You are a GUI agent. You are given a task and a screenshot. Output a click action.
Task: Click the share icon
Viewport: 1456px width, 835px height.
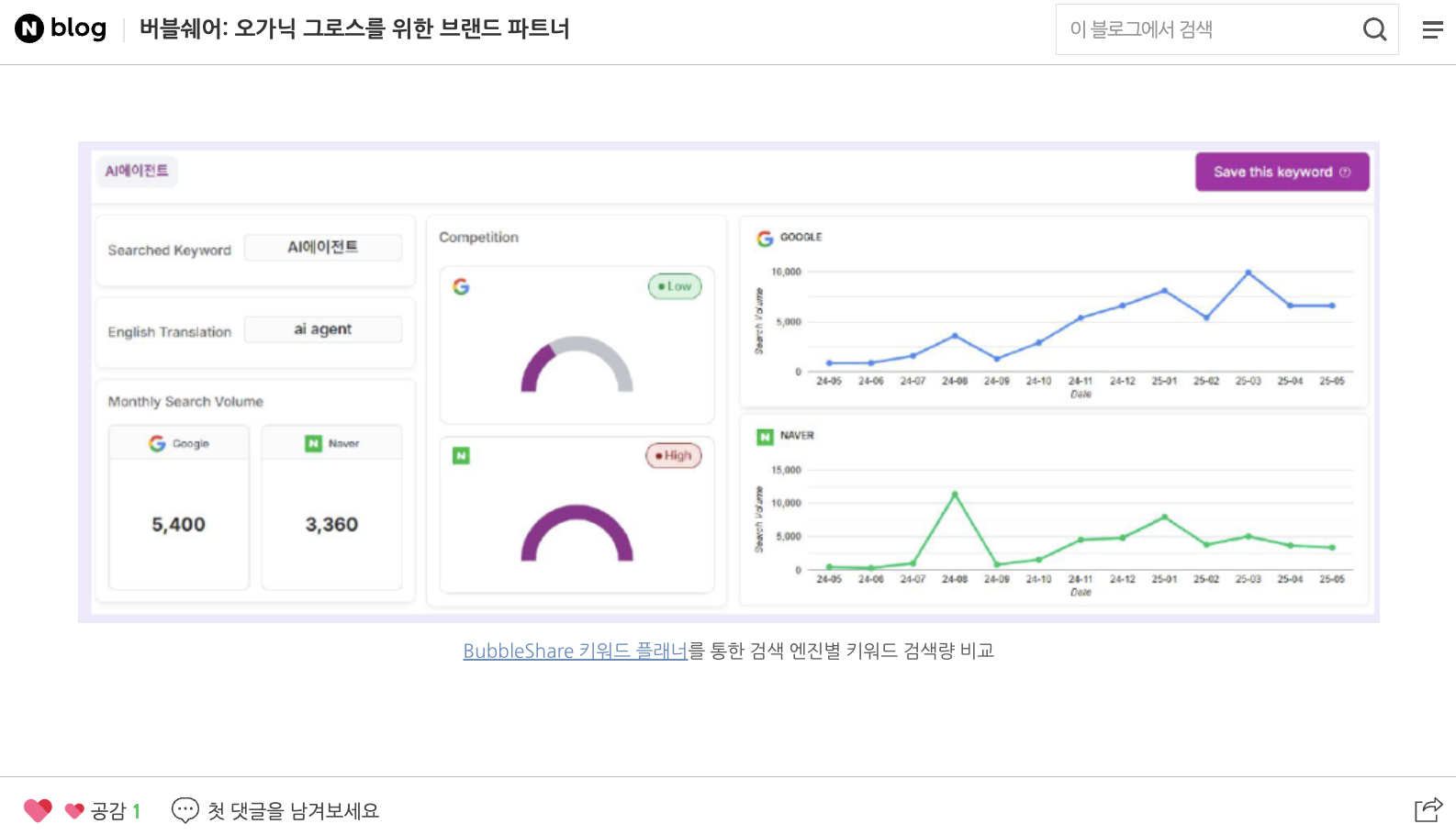pyautogui.click(x=1428, y=809)
